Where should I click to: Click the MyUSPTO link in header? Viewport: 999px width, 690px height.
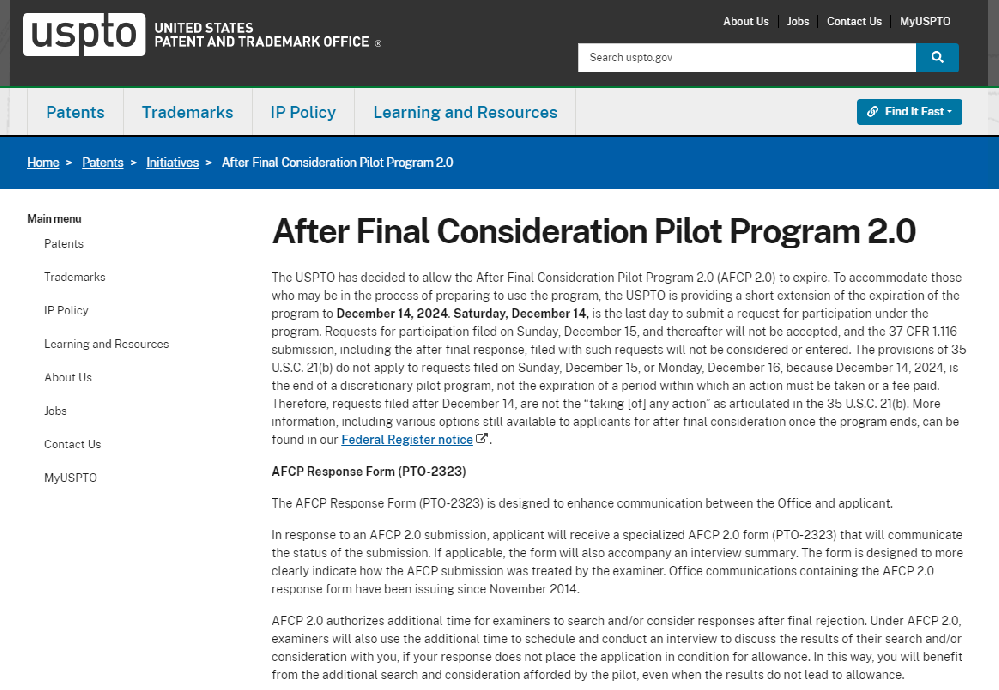tap(925, 21)
